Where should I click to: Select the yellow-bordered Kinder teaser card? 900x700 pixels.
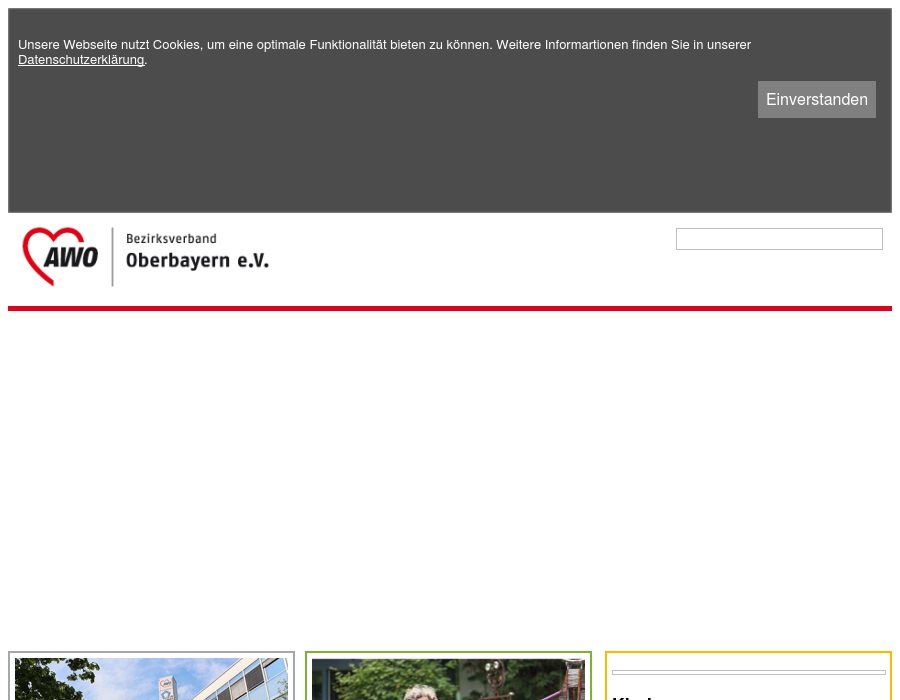coord(748,676)
